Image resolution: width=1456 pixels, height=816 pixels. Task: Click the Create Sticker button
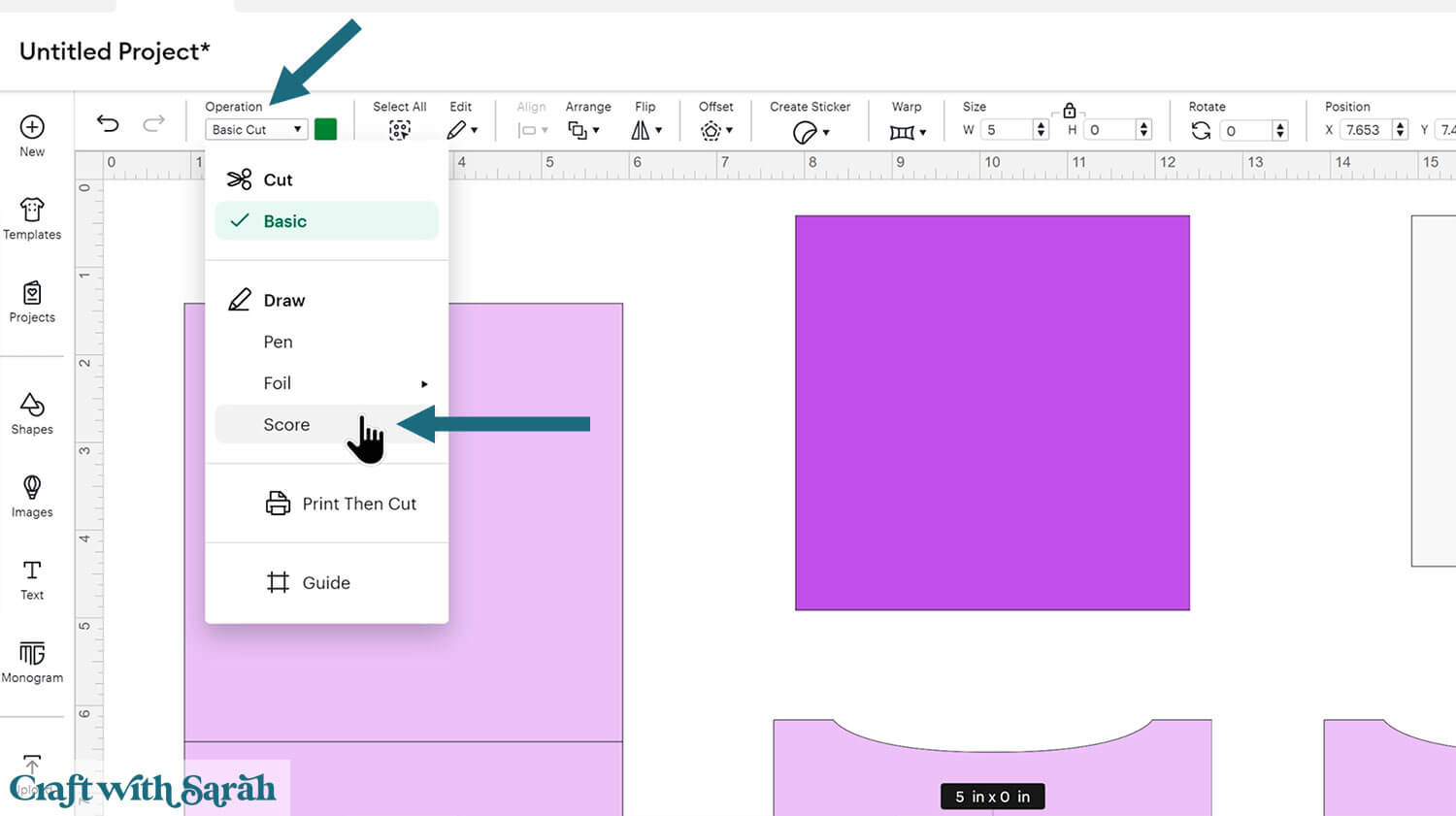click(x=810, y=131)
